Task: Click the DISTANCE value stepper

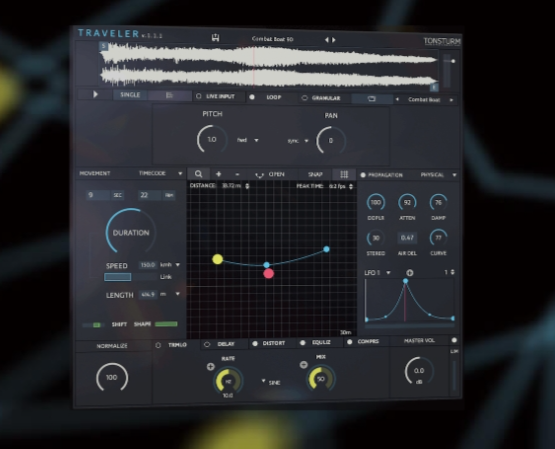Action: pyautogui.click(x=247, y=186)
